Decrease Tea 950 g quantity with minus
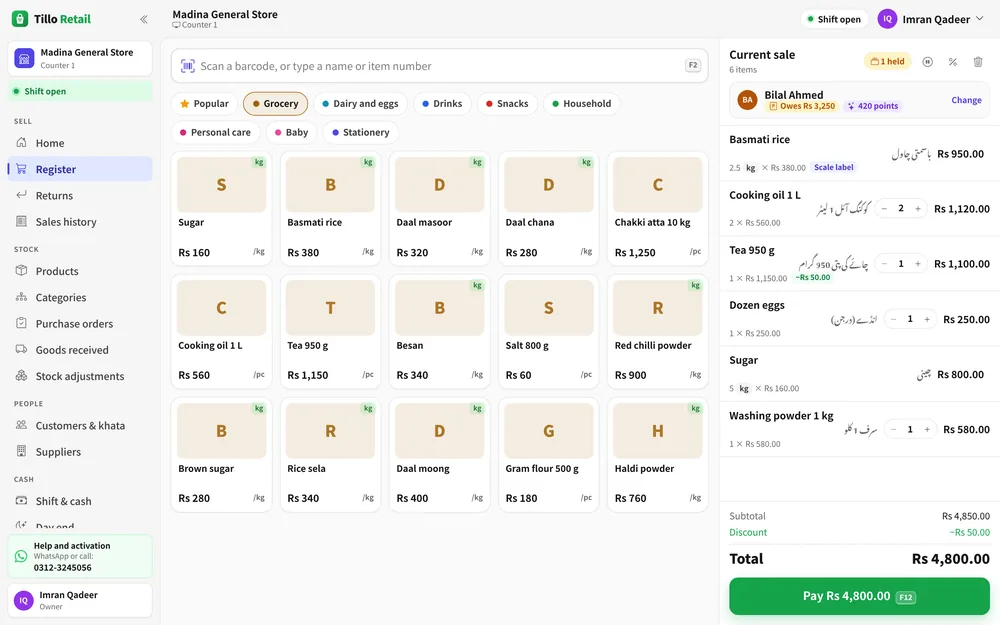This screenshot has height=625, width=1000. (x=884, y=263)
